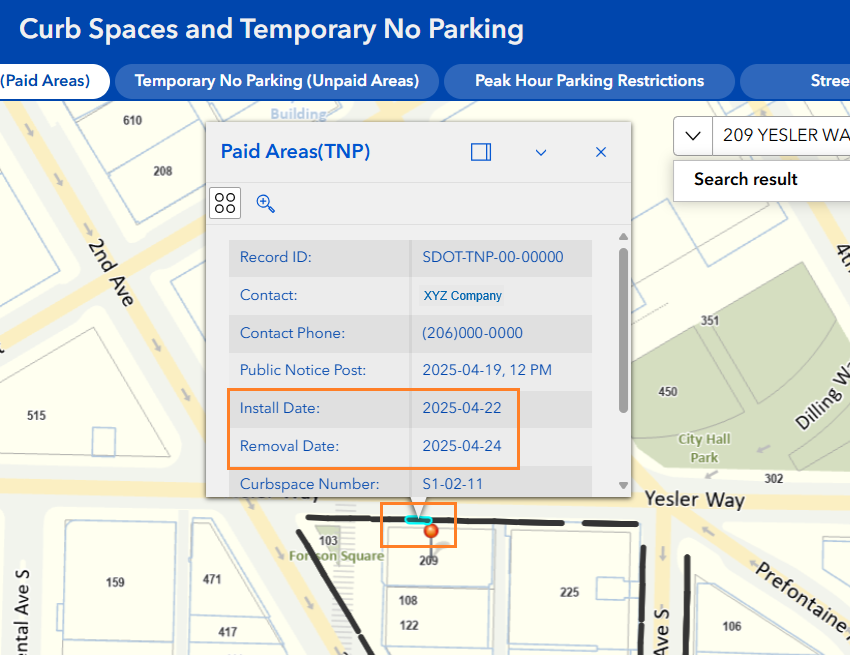Image resolution: width=850 pixels, height=655 pixels.
Task: Open the search source dropdown
Action: coord(692,135)
